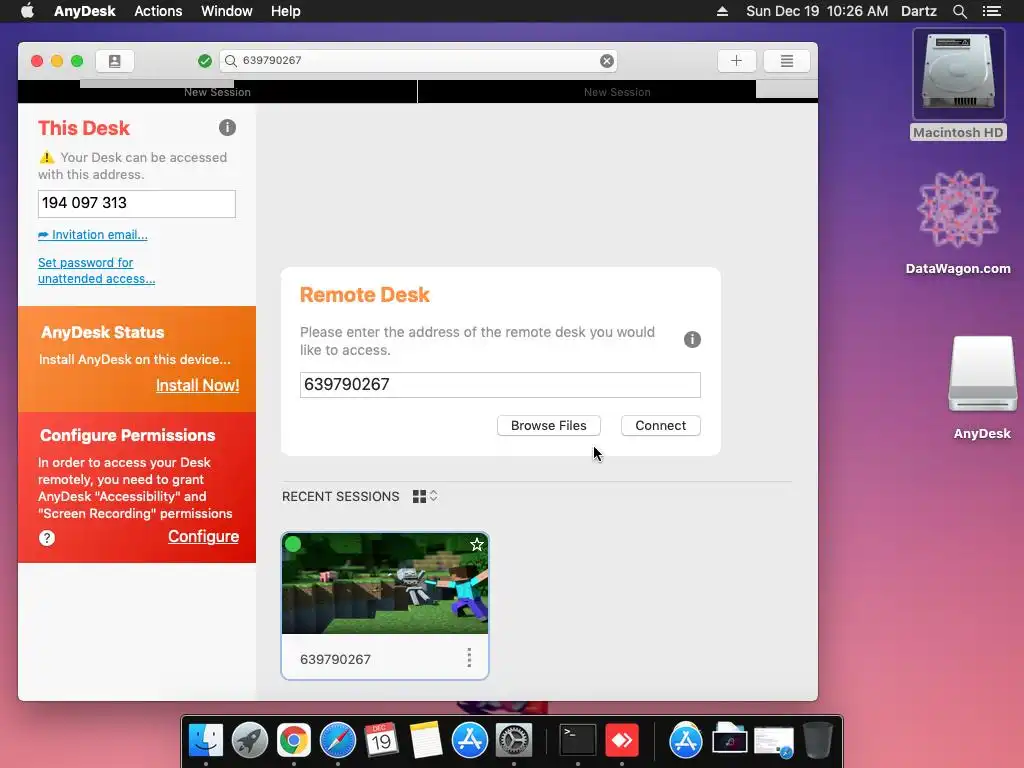The height and width of the screenshot is (768, 1024).
Task: Open Notes from the Dock
Action: click(426, 740)
